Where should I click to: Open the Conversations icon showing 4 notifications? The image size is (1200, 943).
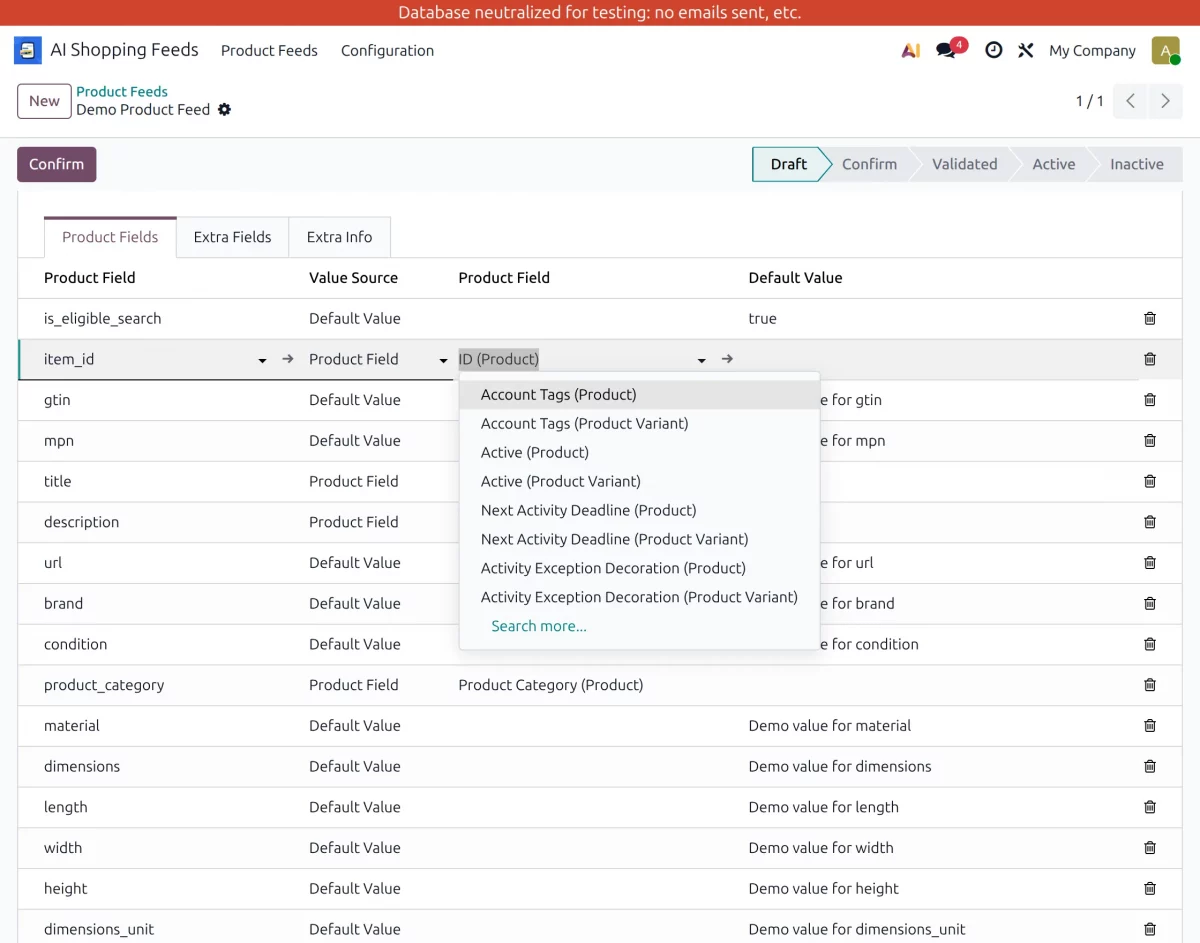click(946, 50)
